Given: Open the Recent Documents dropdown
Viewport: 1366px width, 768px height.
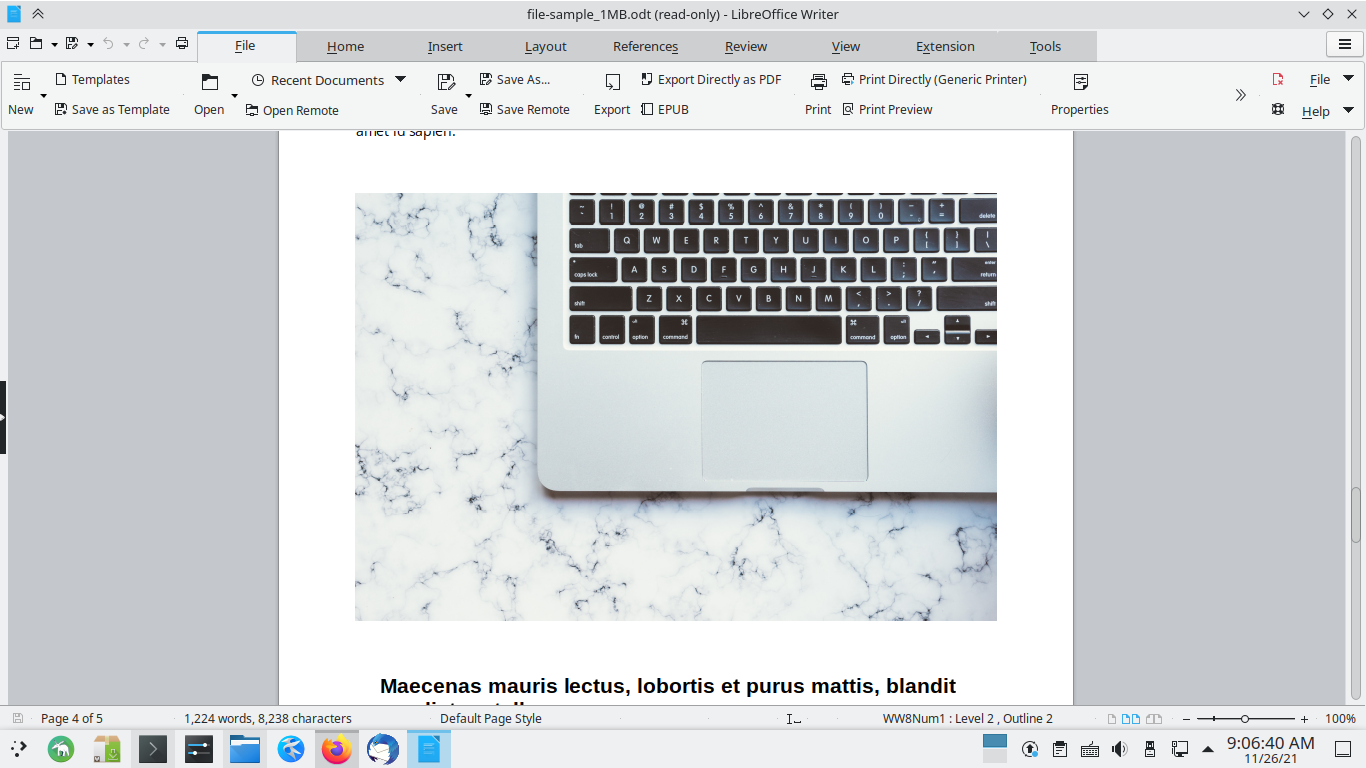Looking at the screenshot, I should coord(400,80).
